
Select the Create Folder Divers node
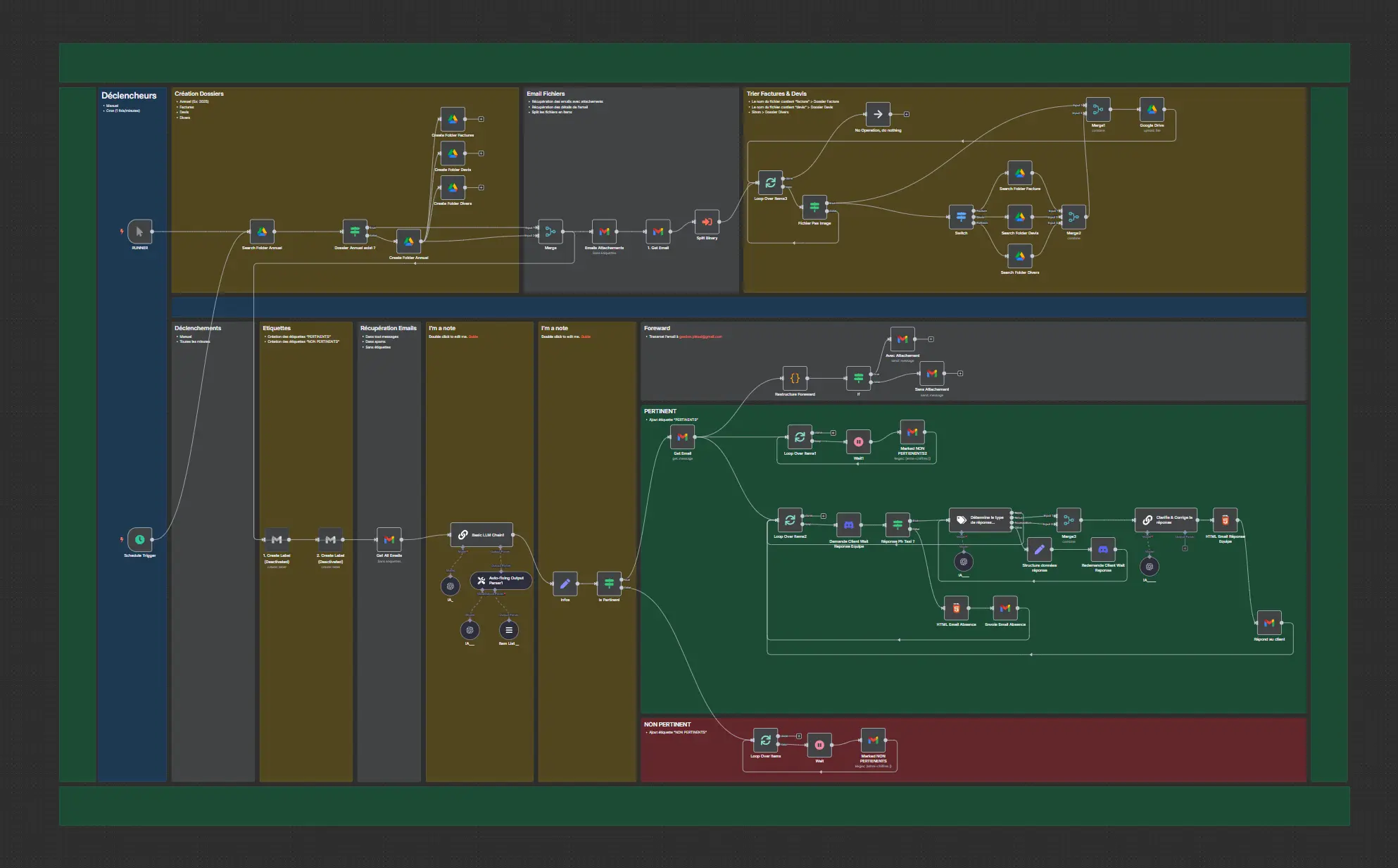[x=453, y=187]
